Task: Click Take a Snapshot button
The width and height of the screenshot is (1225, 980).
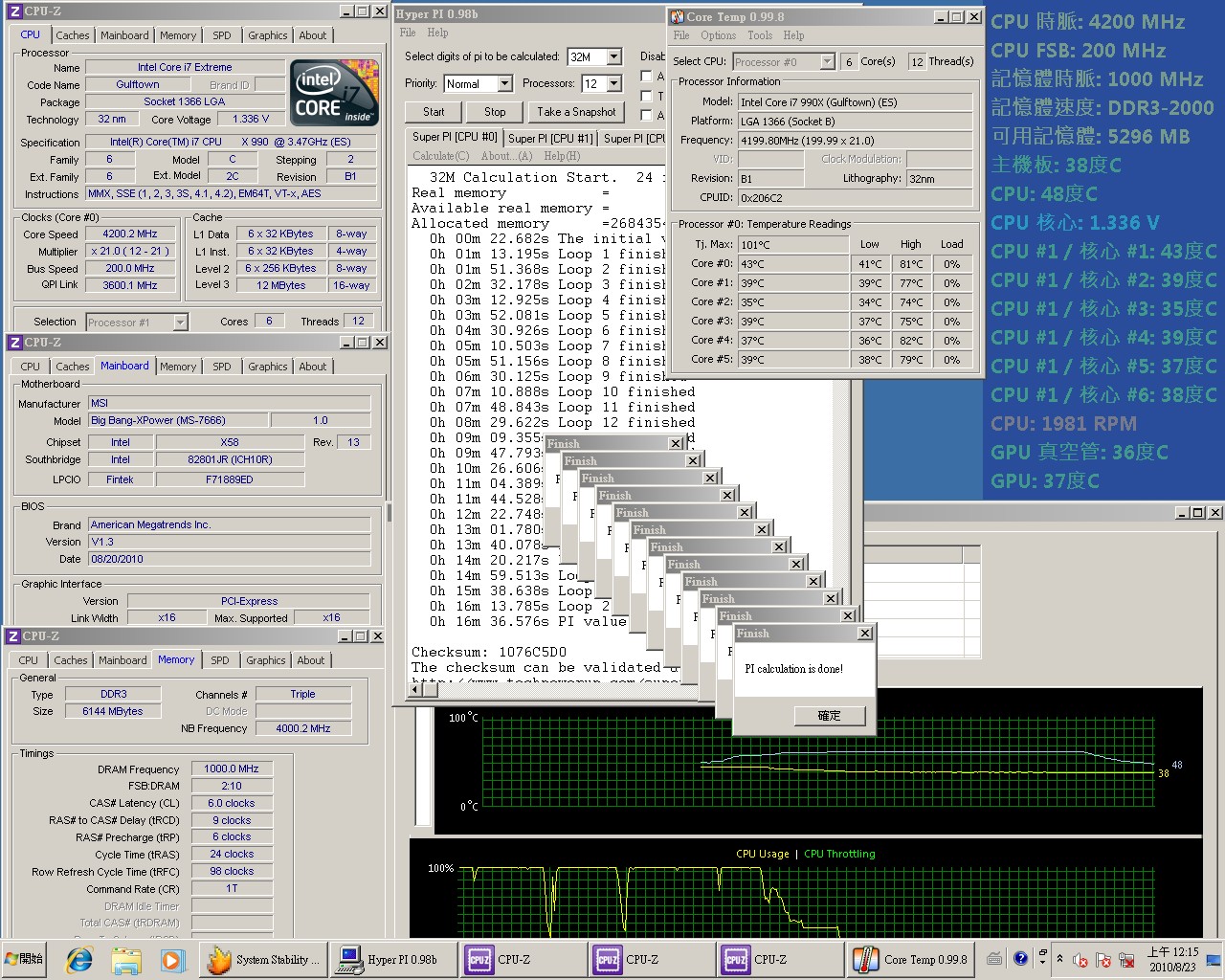Action: click(x=576, y=112)
